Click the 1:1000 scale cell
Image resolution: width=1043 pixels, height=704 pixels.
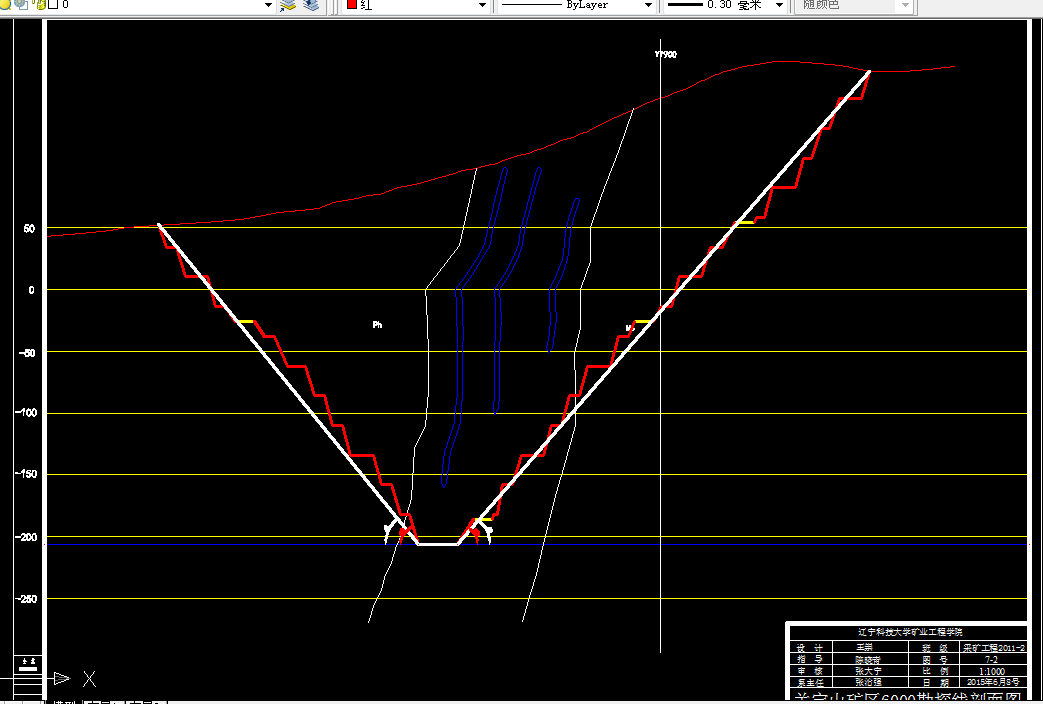click(x=992, y=671)
